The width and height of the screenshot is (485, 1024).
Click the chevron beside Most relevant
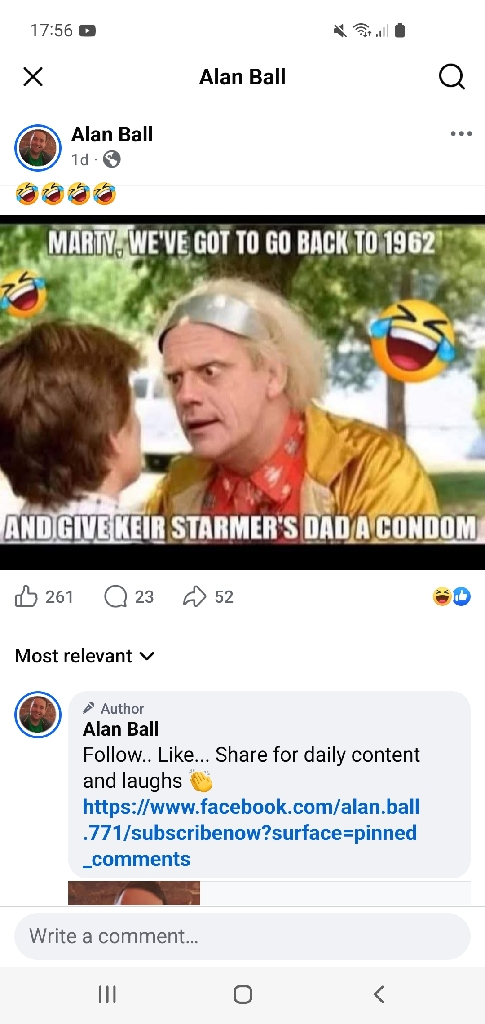pos(148,656)
